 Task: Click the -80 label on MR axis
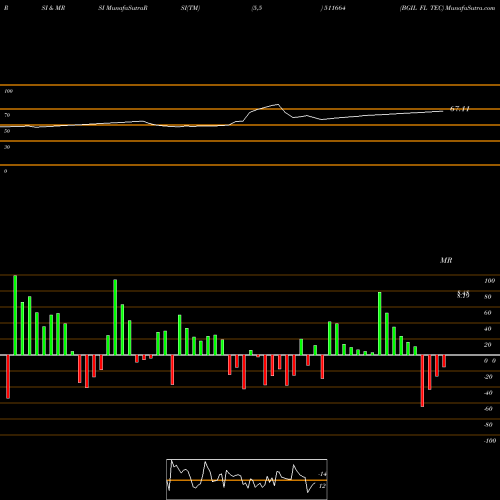[488, 425]
